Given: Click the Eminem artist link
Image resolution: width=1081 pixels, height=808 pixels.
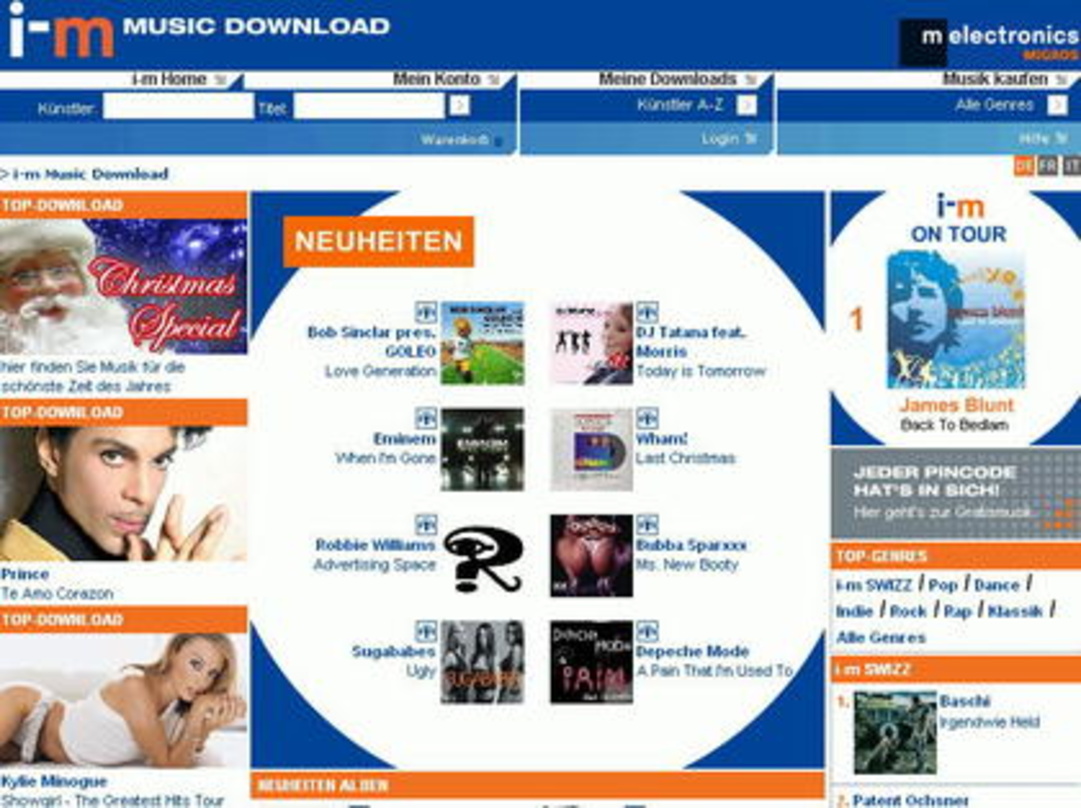Looking at the screenshot, I should pyautogui.click(x=405, y=439).
